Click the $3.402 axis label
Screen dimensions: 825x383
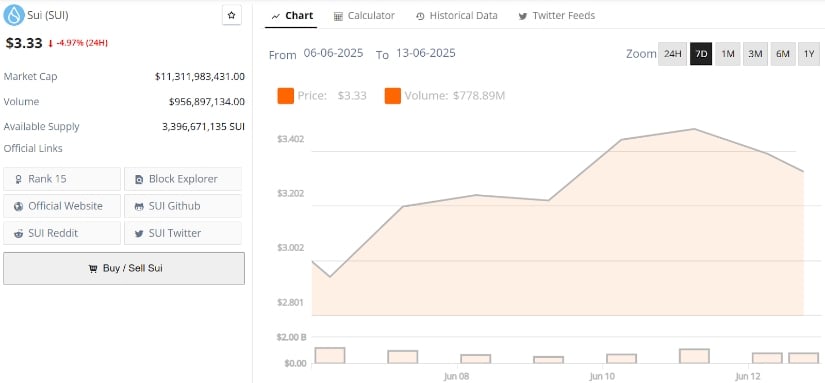tap(290, 139)
